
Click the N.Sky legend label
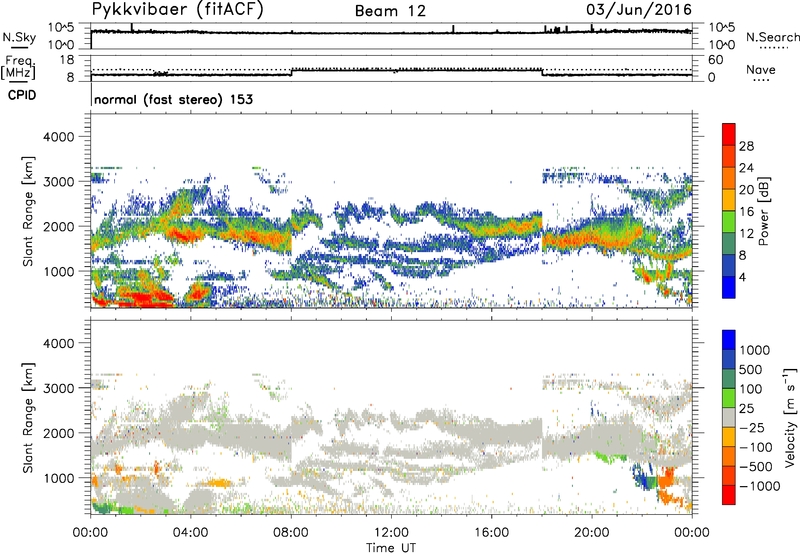click(19, 37)
